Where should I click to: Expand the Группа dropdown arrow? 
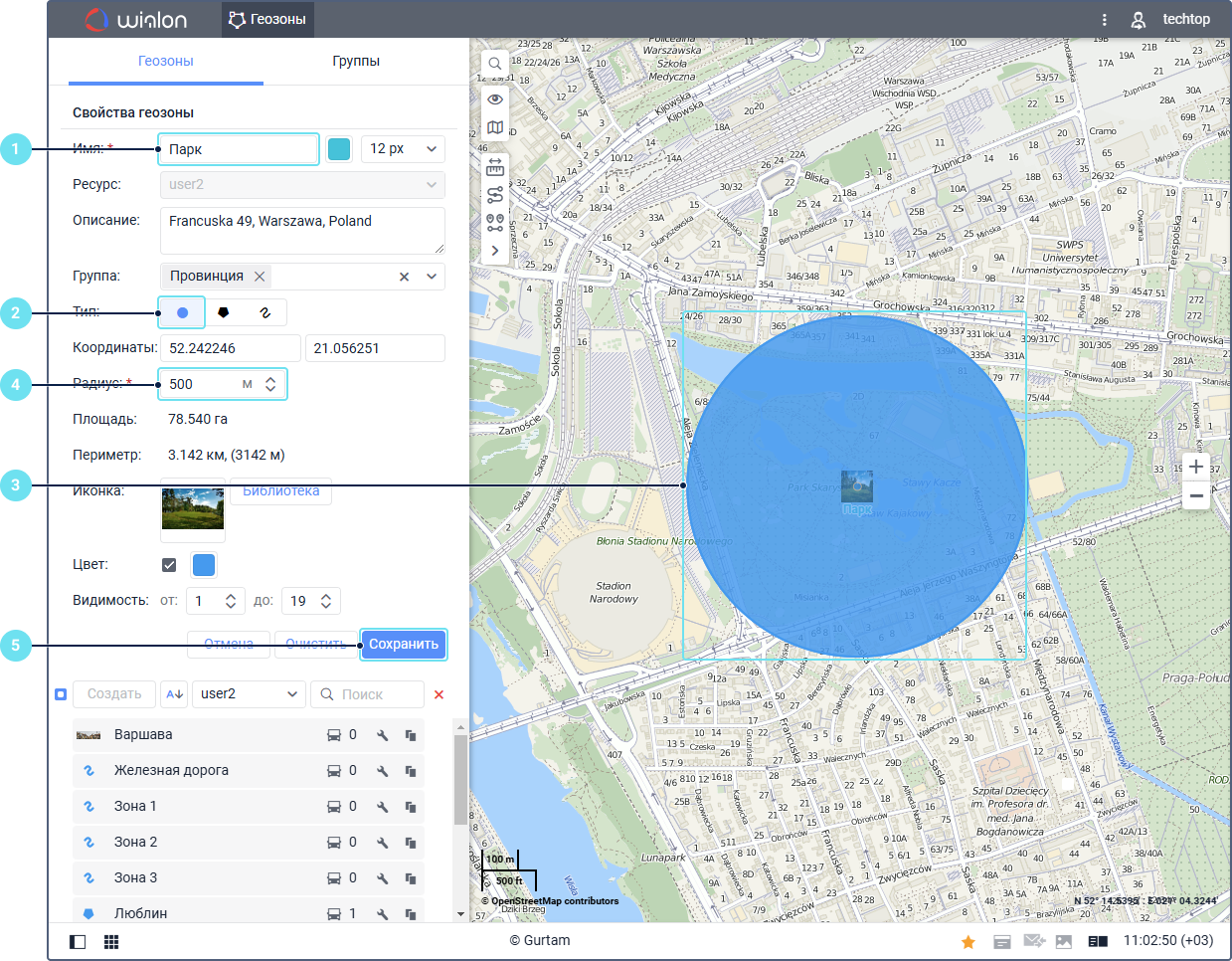pos(432,277)
